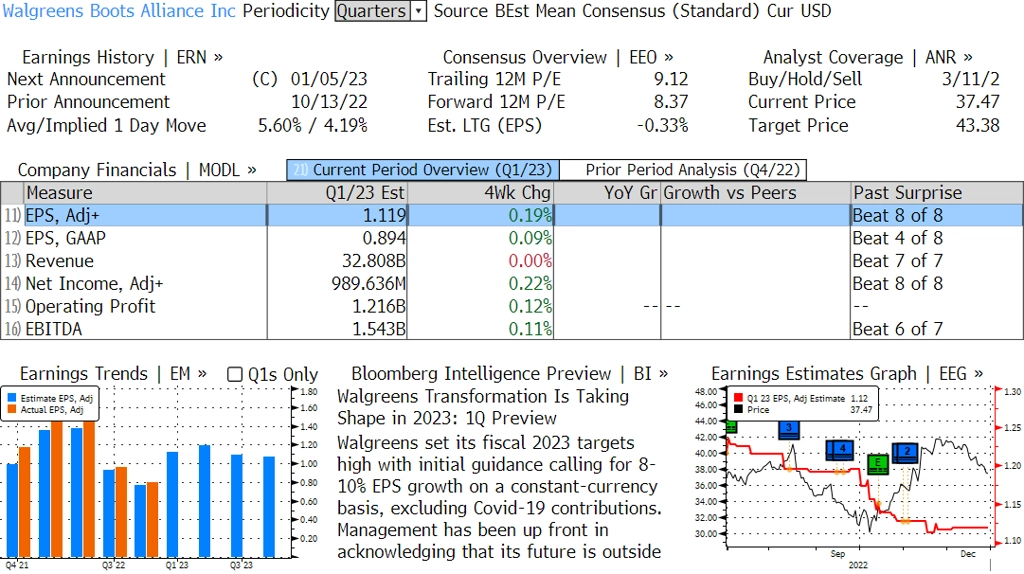Click the 989.636M net income estimate cell
1024x574 pixels.
[368, 284]
